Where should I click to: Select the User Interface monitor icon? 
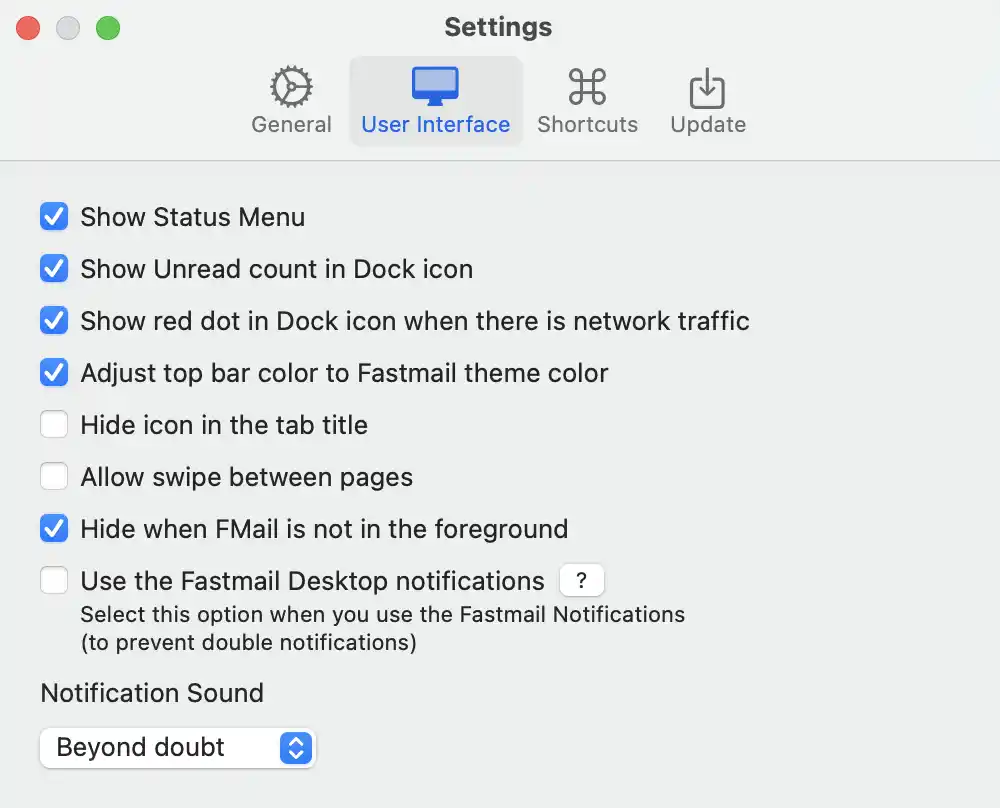[x=435, y=86]
